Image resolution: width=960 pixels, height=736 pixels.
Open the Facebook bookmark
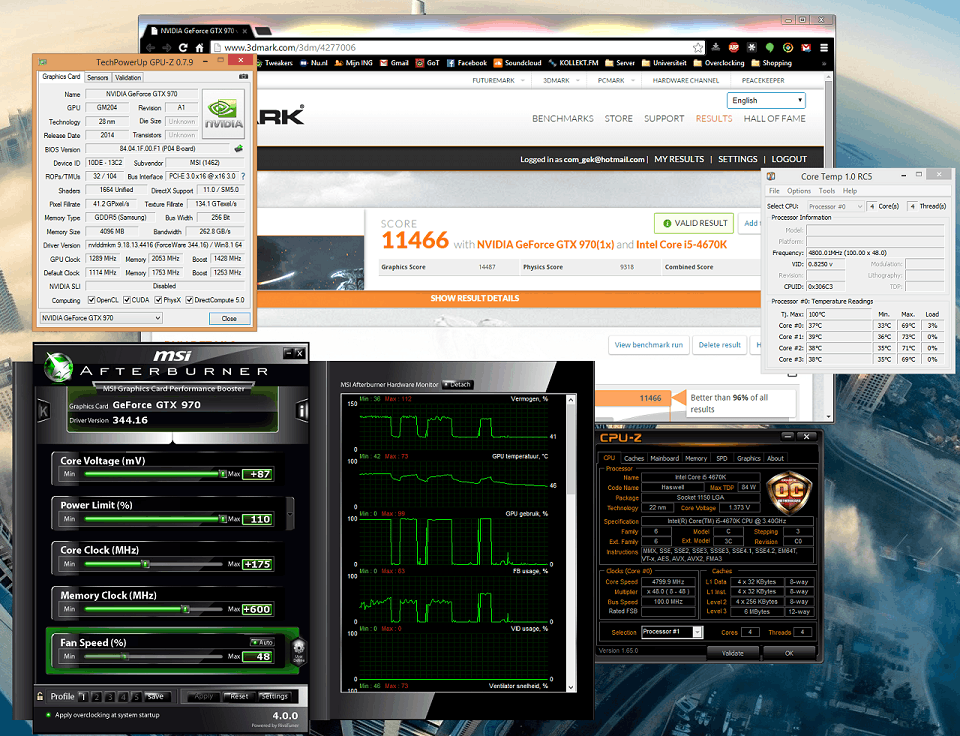click(x=467, y=63)
